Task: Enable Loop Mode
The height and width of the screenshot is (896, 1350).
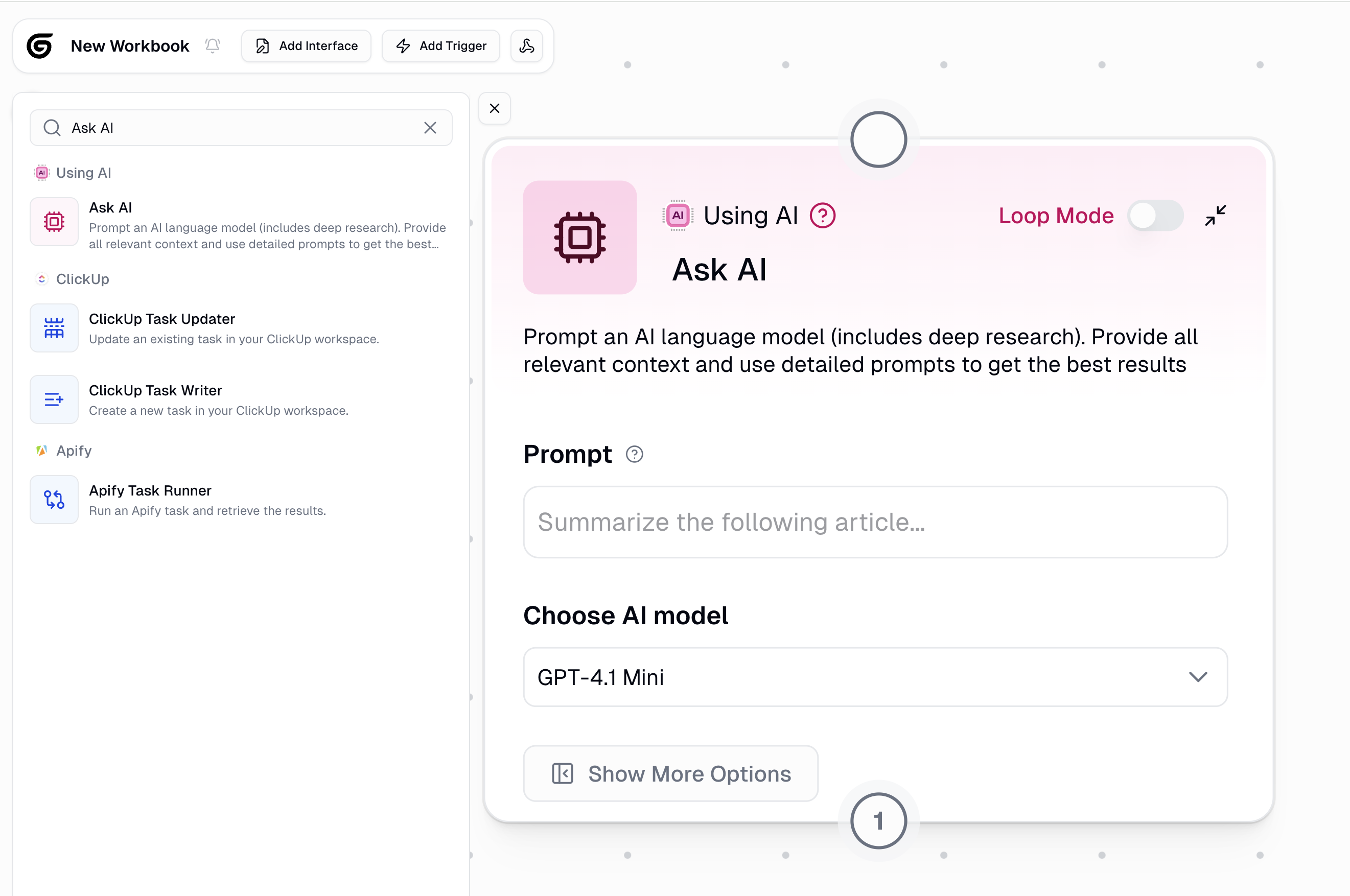Action: pyautogui.click(x=1156, y=216)
